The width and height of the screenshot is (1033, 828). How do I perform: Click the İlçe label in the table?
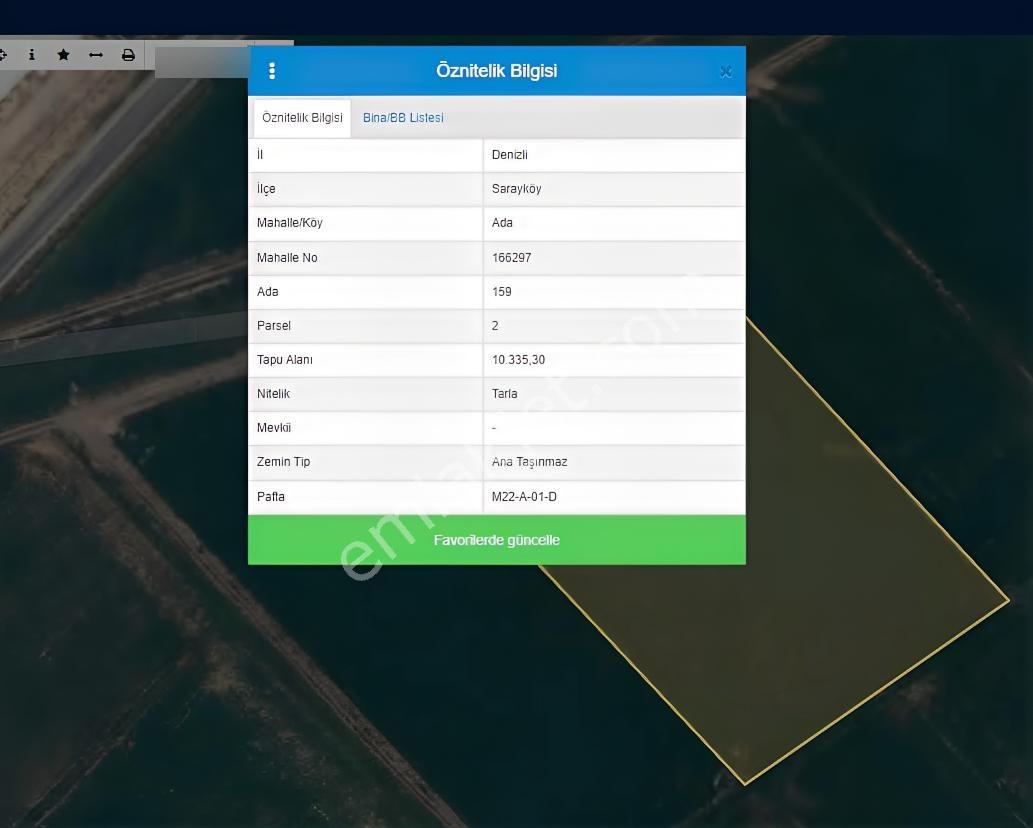(266, 189)
